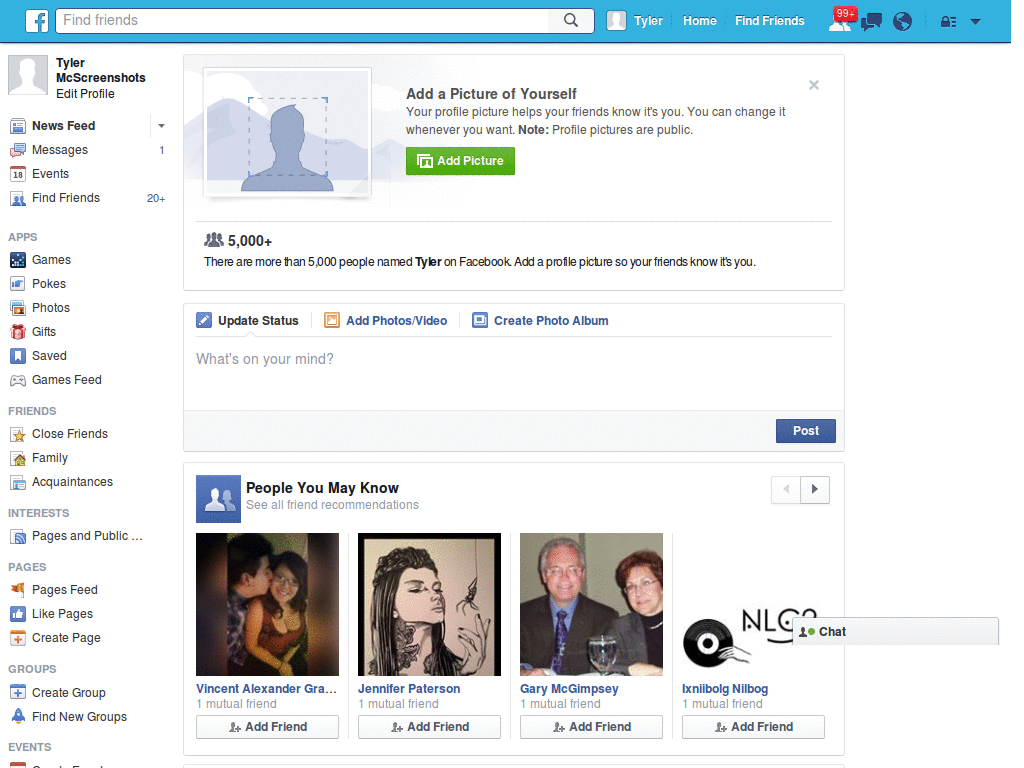Click the Facebook logo icon
Viewport: 1024px width, 768px height.
click(37, 21)
